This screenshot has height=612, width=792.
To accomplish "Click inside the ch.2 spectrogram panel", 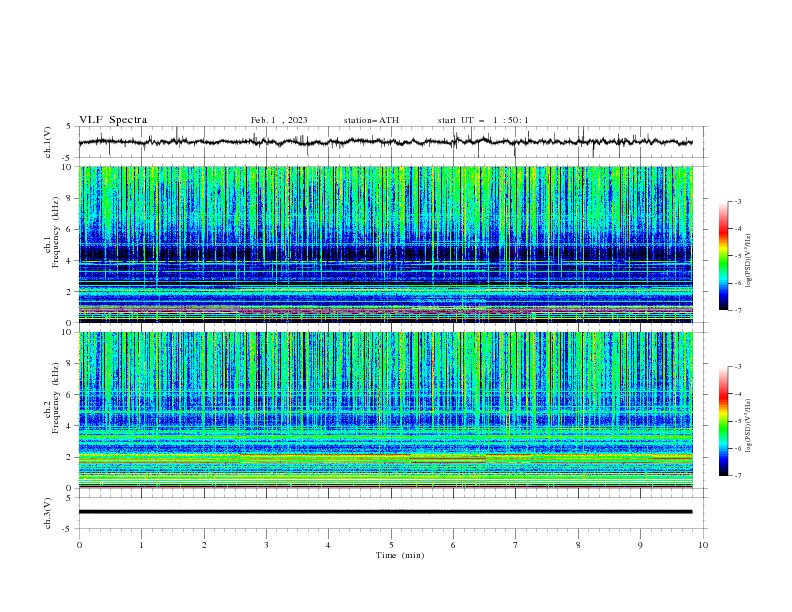I will pos(385,410).
